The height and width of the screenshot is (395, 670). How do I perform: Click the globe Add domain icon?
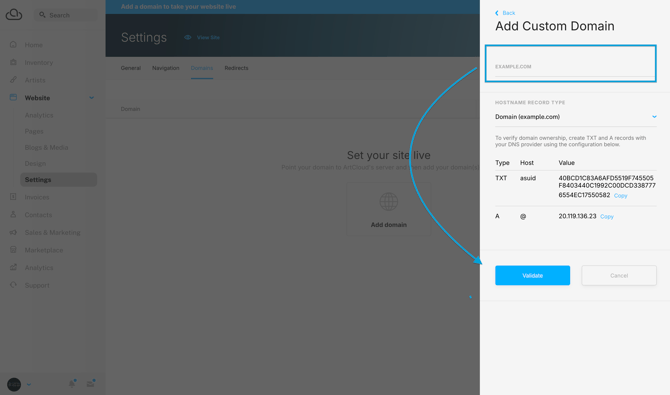click(x=388, y=201)
